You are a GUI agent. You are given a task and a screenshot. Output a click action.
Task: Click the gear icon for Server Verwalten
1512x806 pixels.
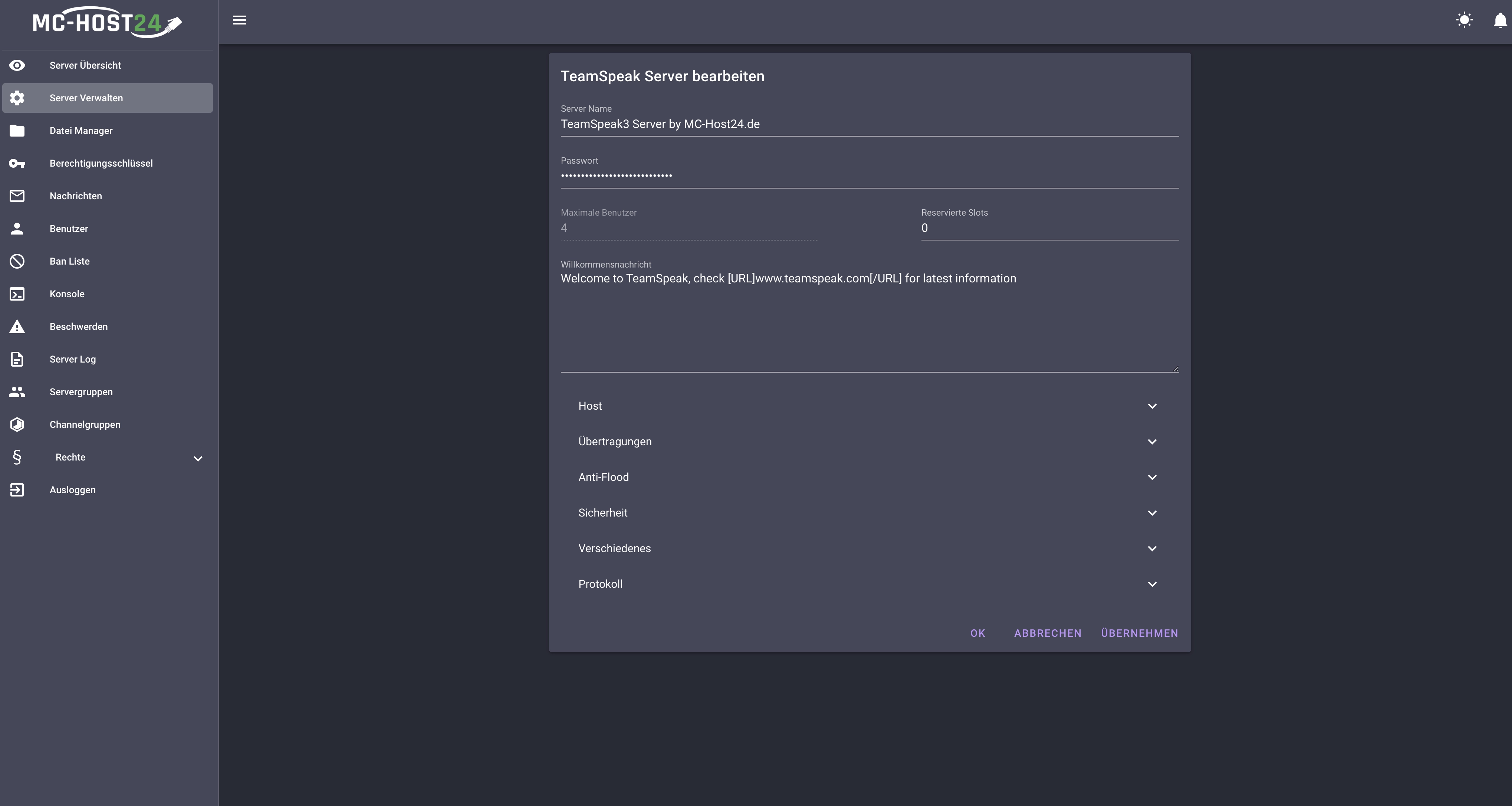tap(17, 98)
